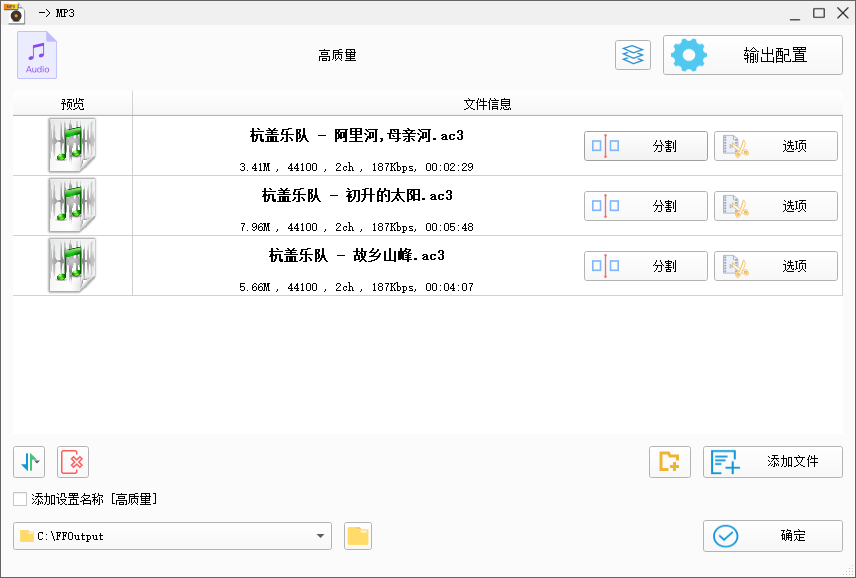Confirm with the 确定 button

[772, 536]
